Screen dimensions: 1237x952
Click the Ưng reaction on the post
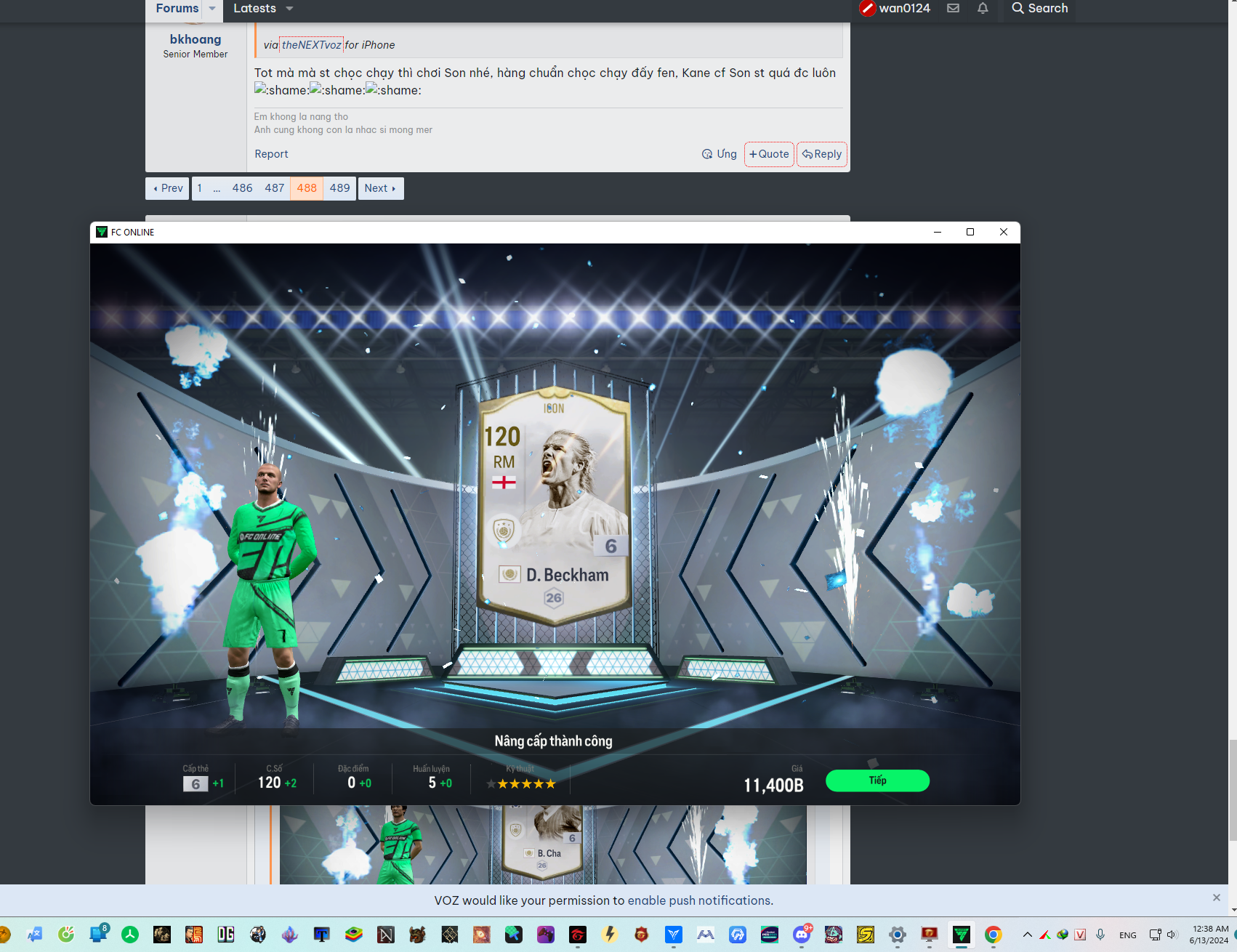[x=720, y=154]
